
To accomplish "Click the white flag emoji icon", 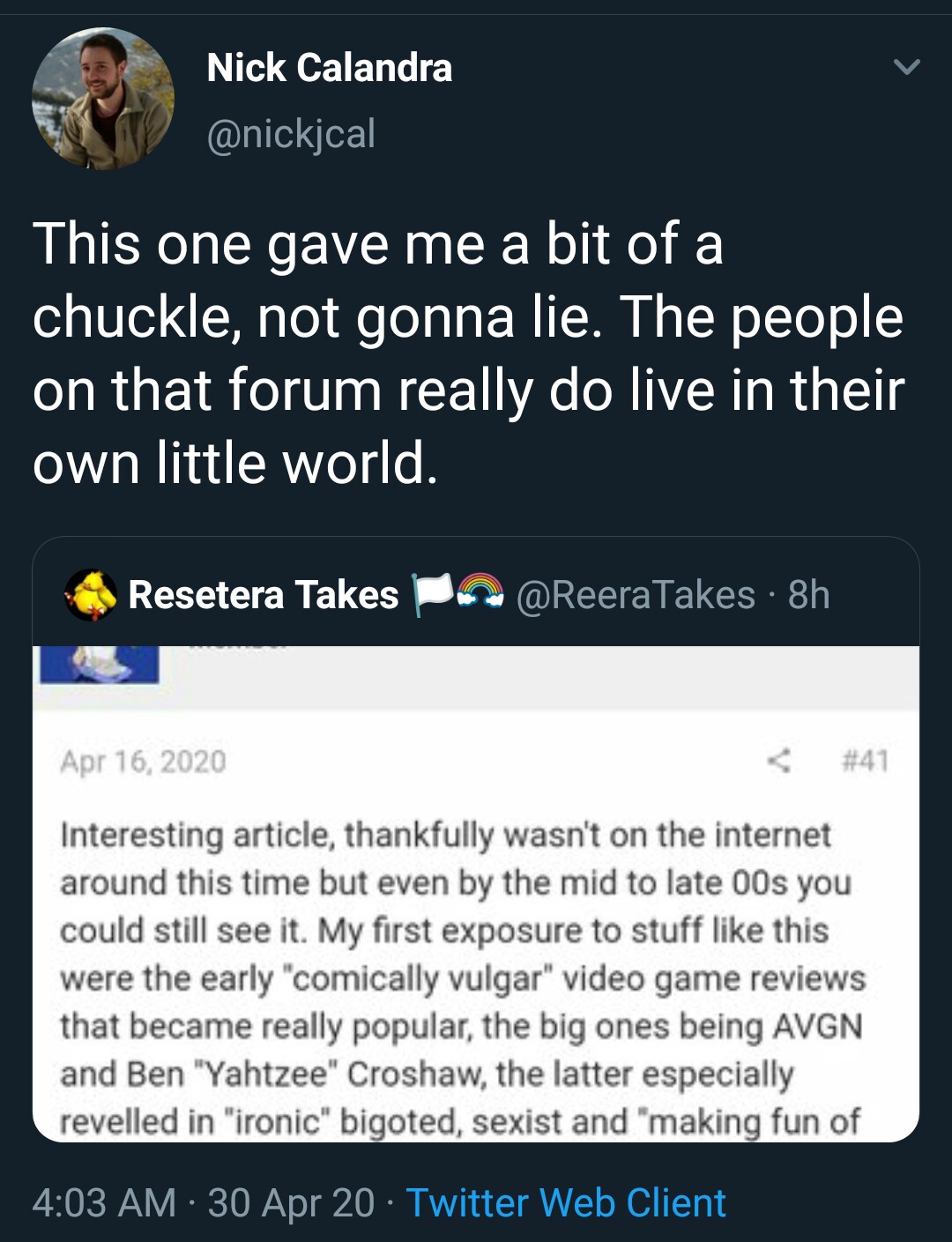I will click(x=434, y=593).
